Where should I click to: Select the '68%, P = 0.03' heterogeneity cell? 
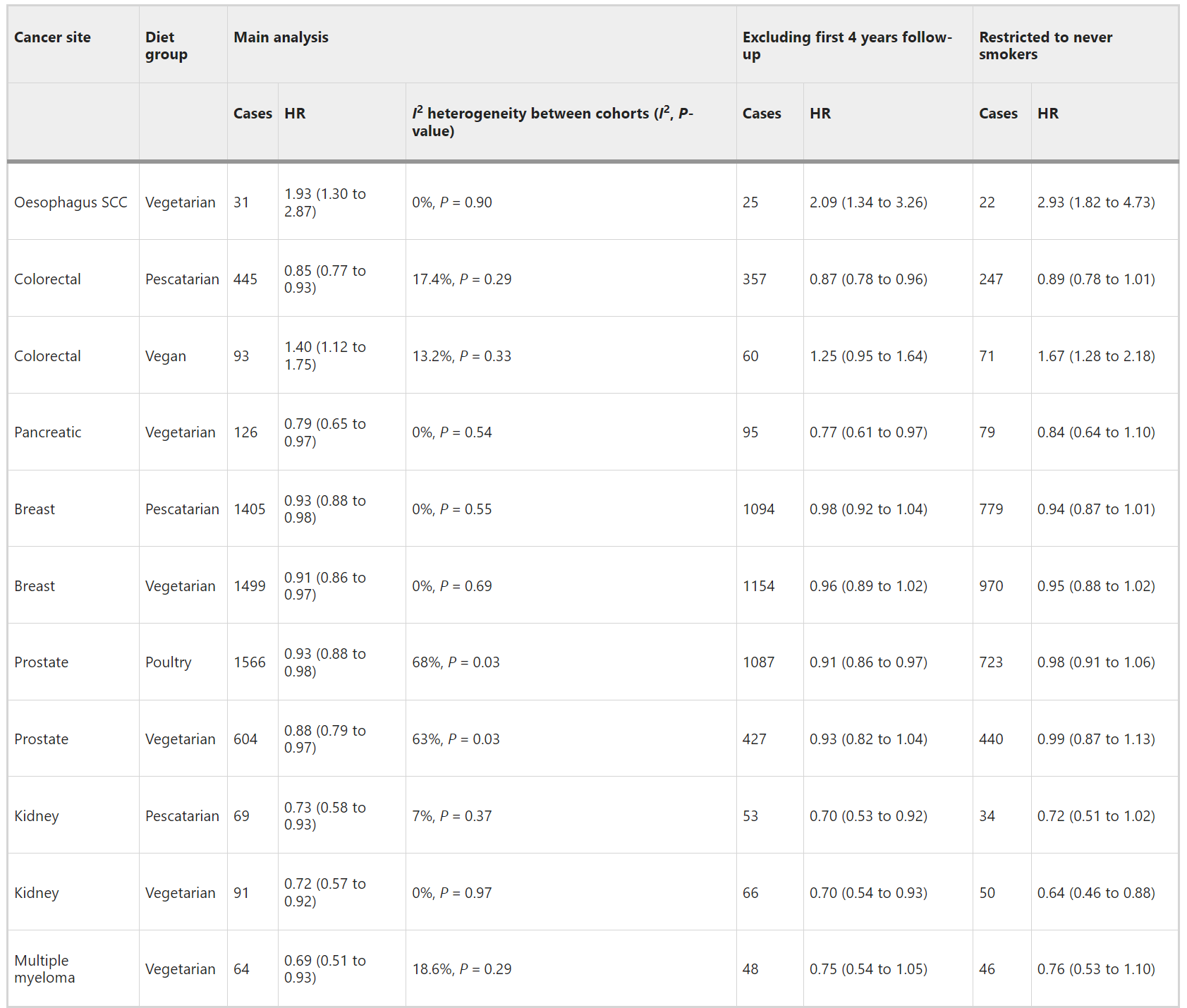456,662
